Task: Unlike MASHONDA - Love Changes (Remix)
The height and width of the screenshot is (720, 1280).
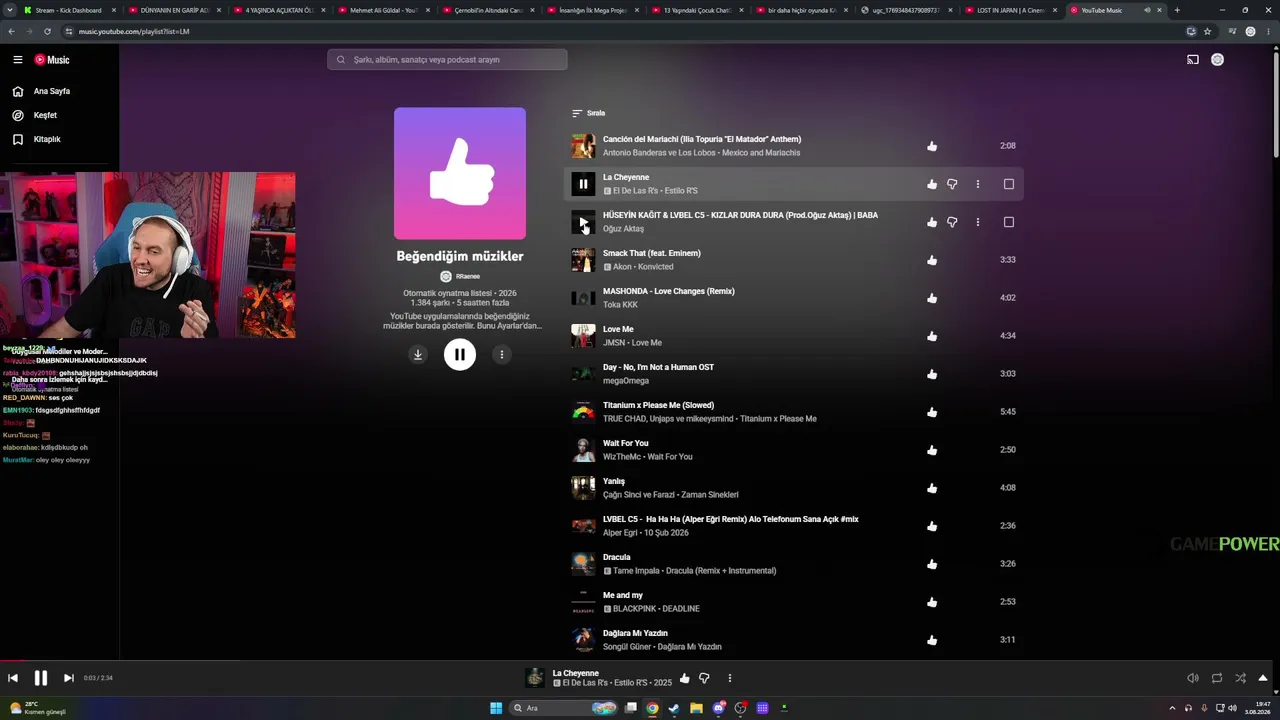Action: coord(932,298)
